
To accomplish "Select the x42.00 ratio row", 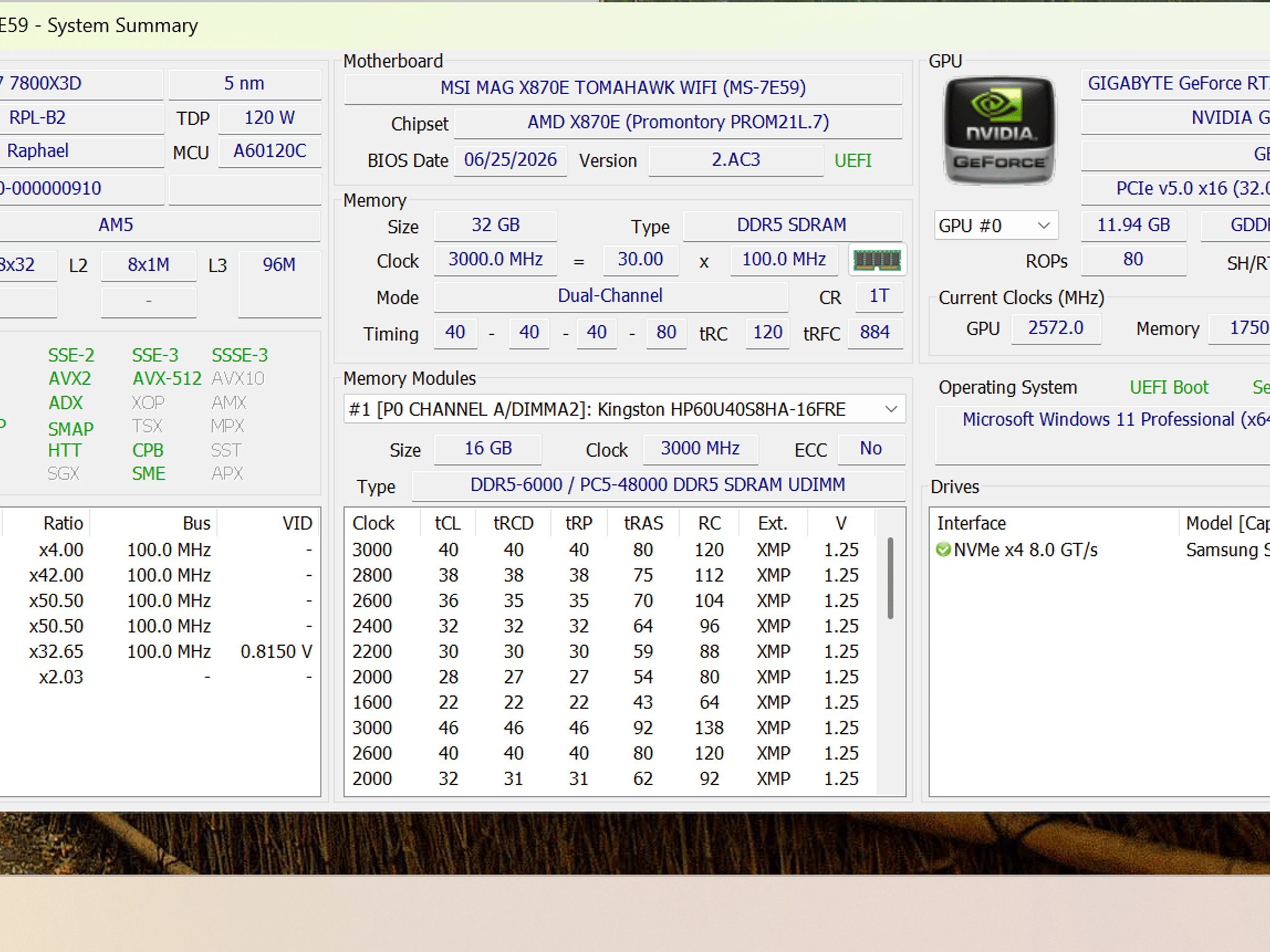I will coord(160,576).
